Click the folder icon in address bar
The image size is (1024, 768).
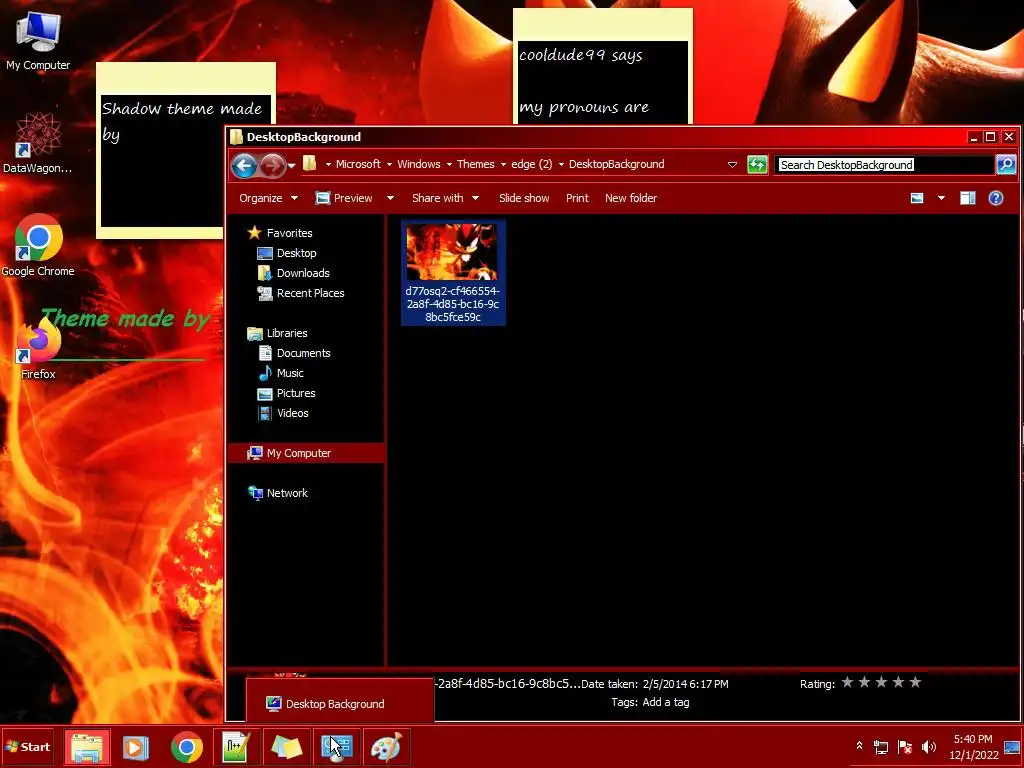[310, 163]
